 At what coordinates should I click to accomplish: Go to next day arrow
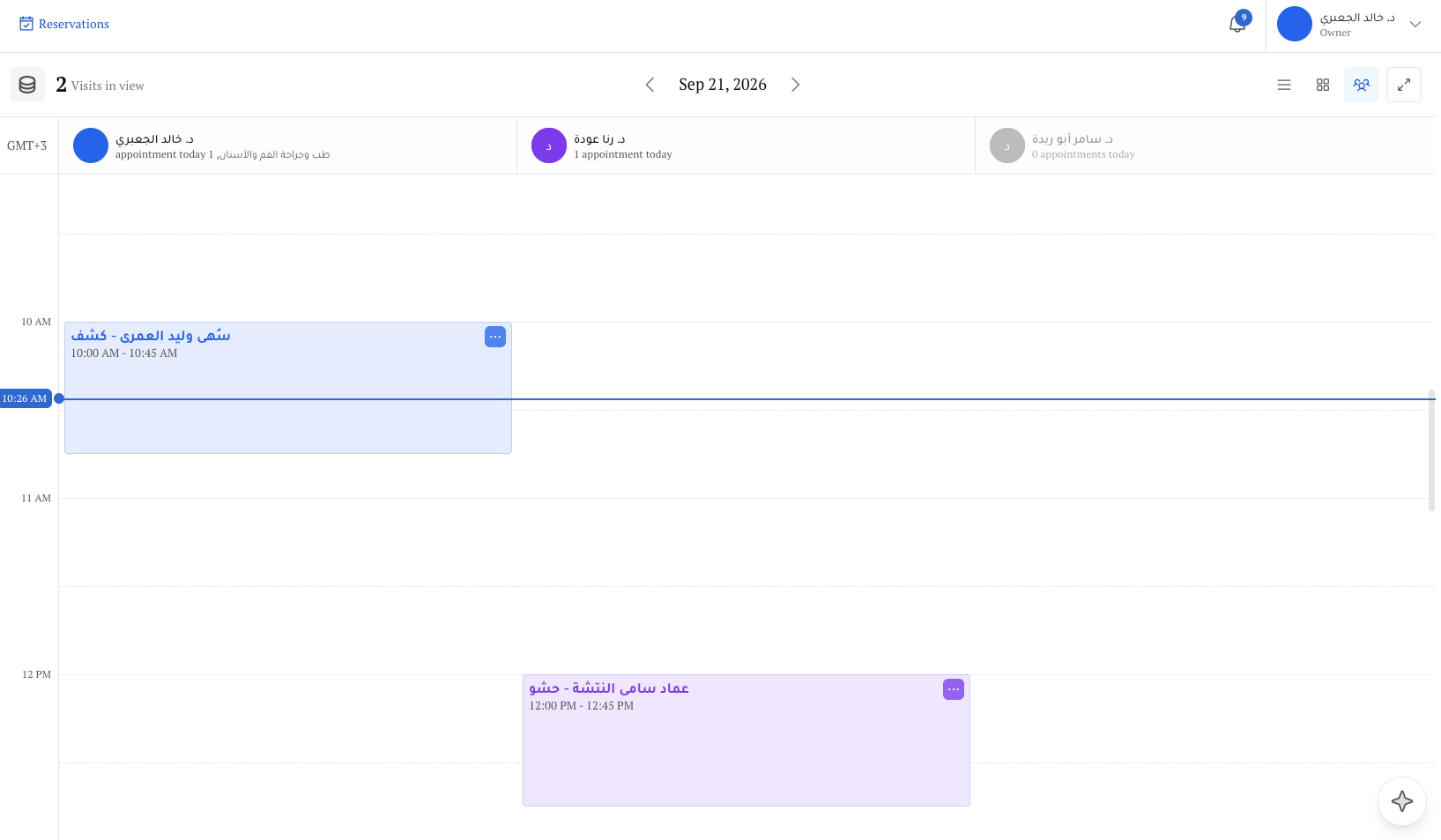click(796, 85)
